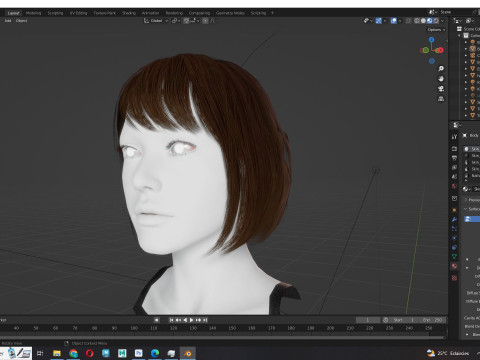The height and width of the screenshot is (360, 480).
Task: Open the Object Data properties green triangle tab
Action: coord(454,257)
